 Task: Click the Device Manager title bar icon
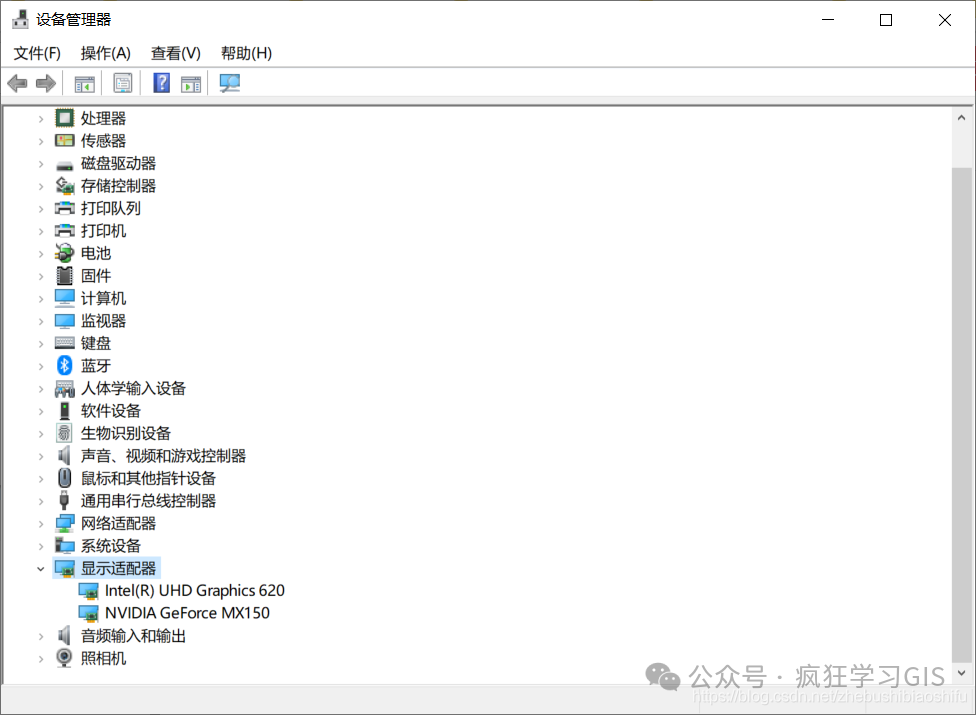(x=20, y=19)
